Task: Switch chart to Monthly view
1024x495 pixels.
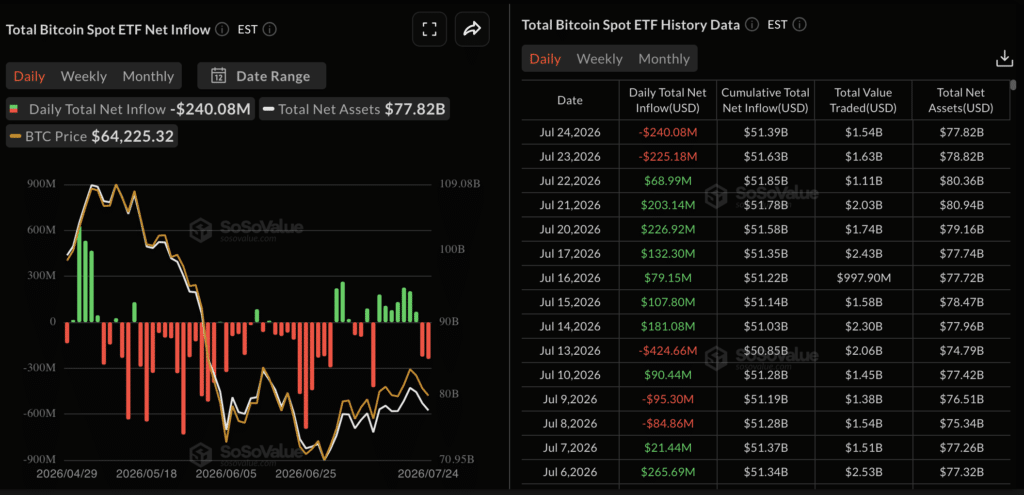Action: point(148,76)
